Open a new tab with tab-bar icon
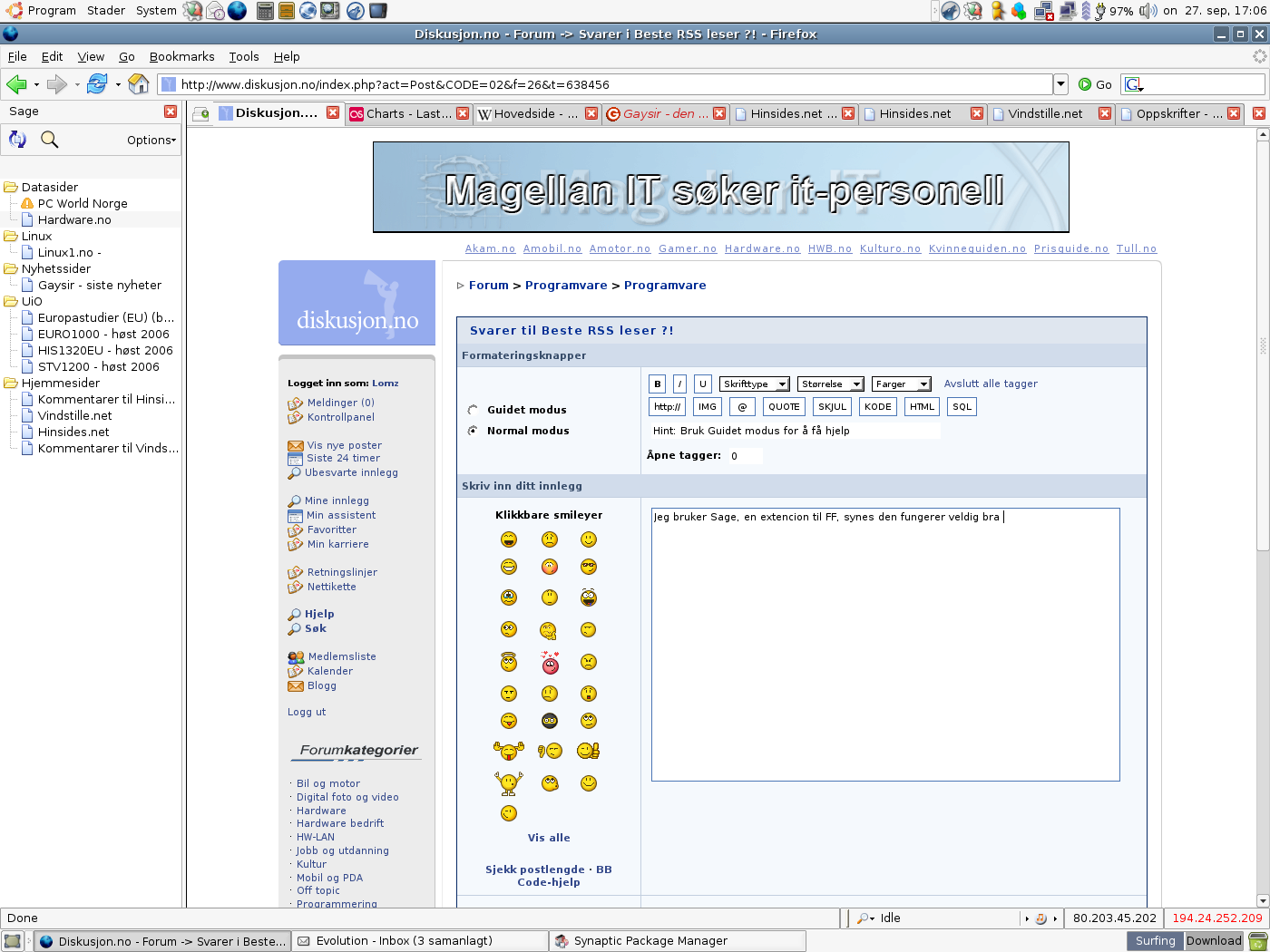The width and height of the screenshot is (1270, 952). (200, 113)
